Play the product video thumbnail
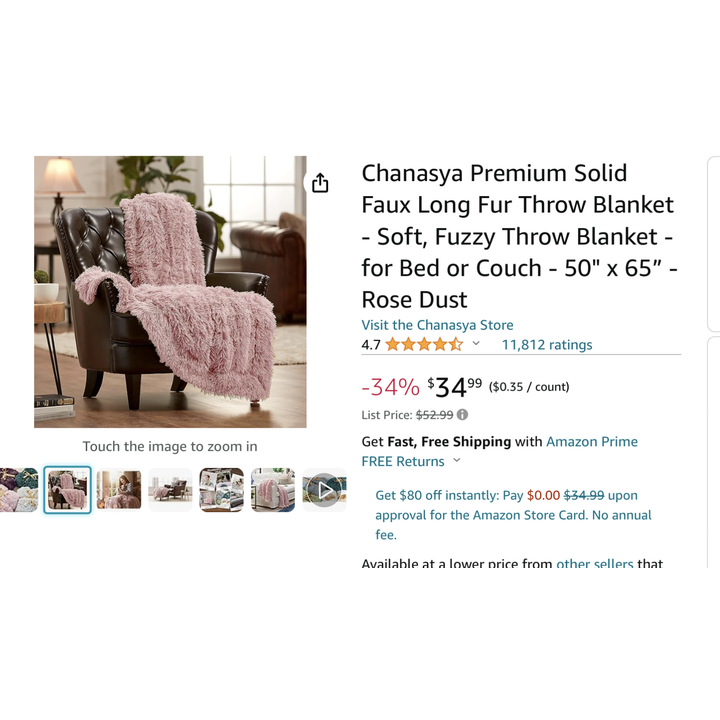This screenshot has height=720, width=720. point(324,489)
